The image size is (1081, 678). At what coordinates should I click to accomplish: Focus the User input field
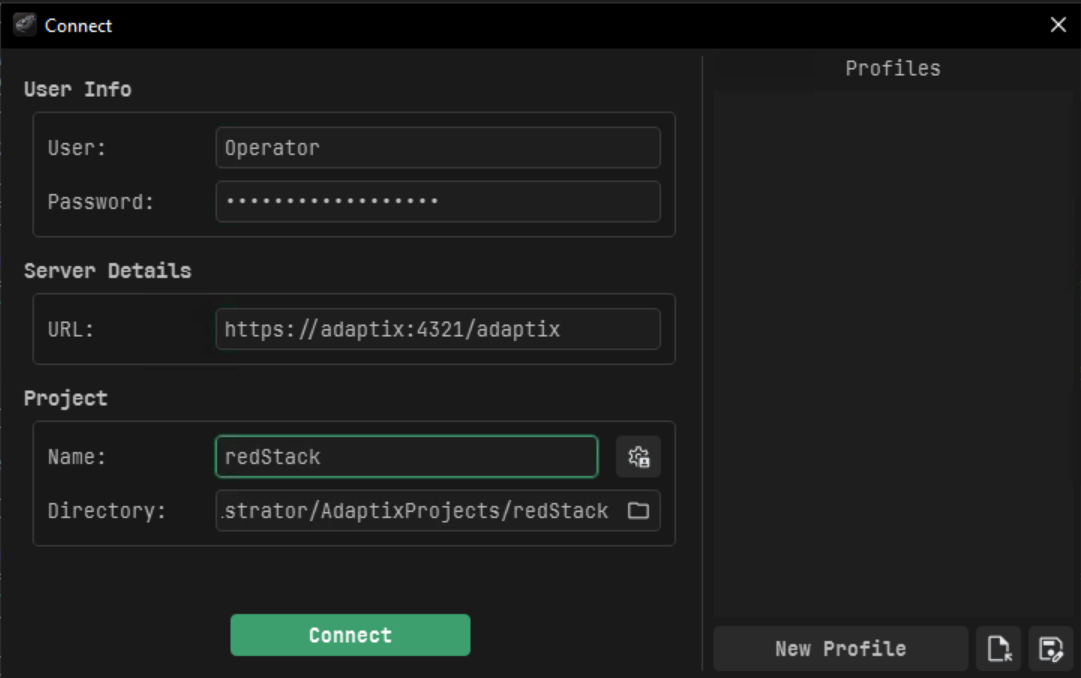[438, 148]
